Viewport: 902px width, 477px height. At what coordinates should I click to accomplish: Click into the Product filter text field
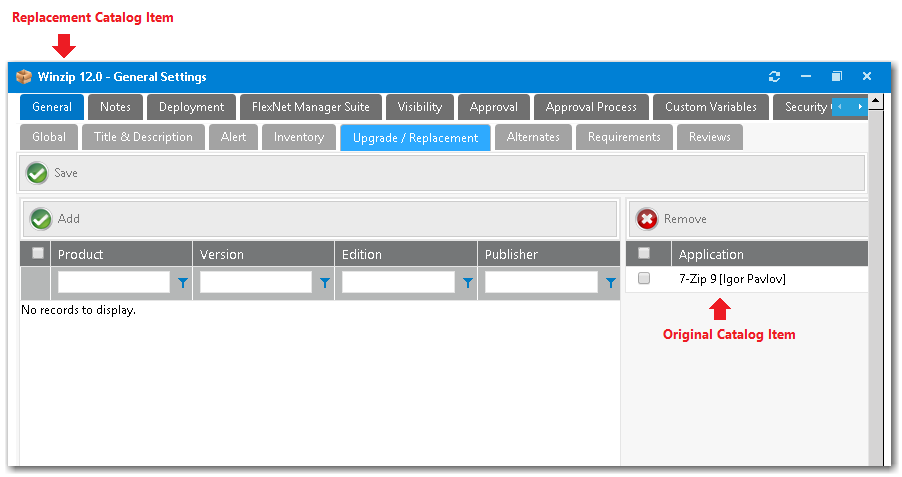[114, 283]
